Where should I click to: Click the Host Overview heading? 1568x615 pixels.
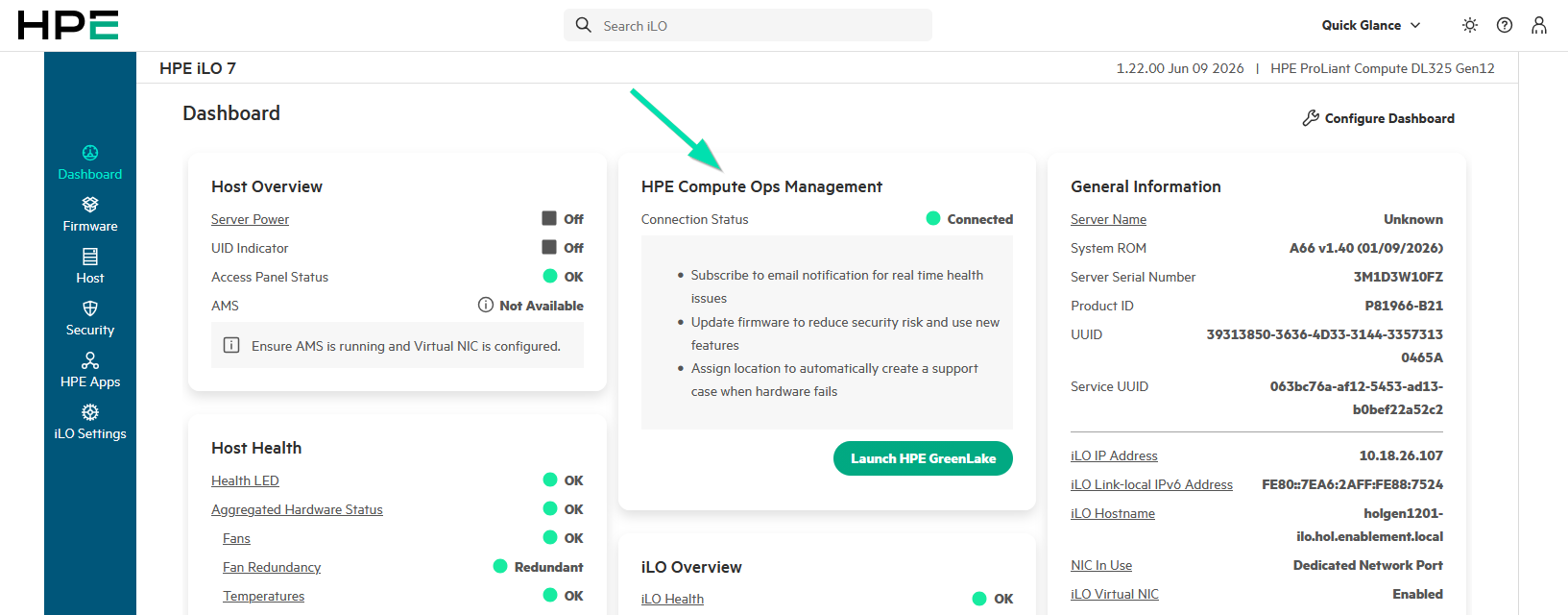pos(267,186)
